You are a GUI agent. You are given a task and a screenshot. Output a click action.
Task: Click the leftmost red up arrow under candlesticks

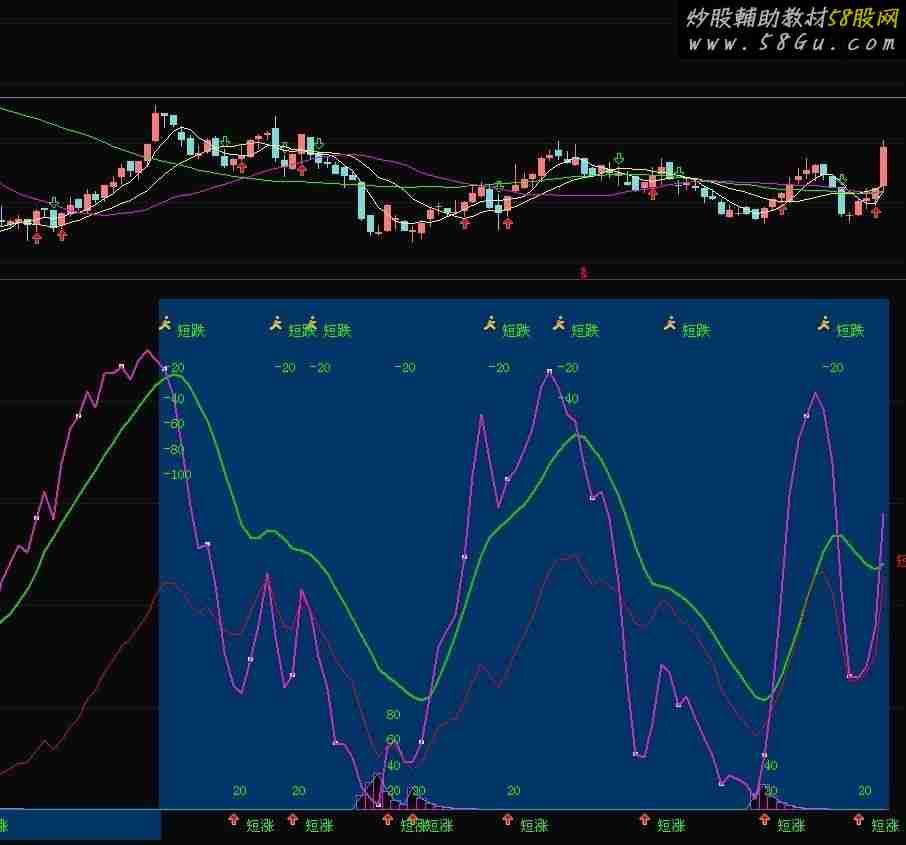[x=37, y=236]
